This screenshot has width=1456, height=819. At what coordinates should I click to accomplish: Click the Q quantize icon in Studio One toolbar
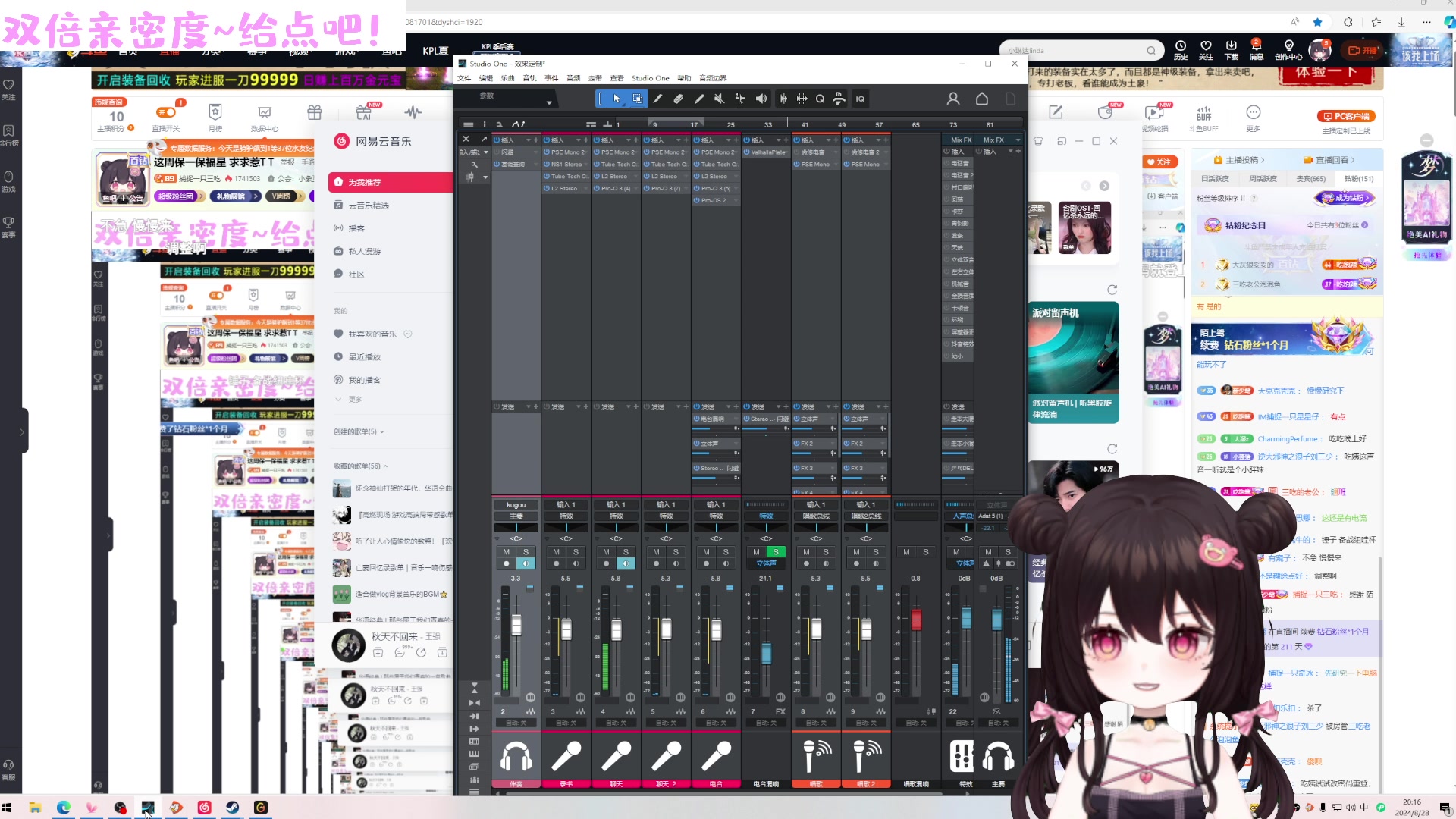pyautogui.click(x=820, y=99)
